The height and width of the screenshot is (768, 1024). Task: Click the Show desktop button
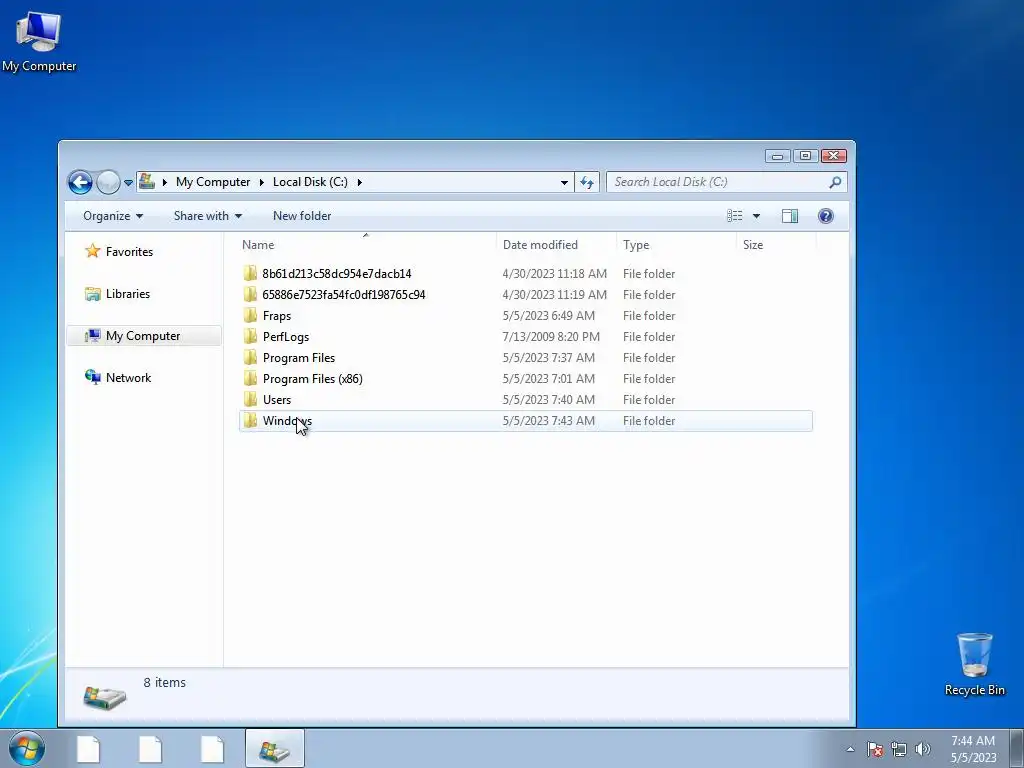[1017, 748]
